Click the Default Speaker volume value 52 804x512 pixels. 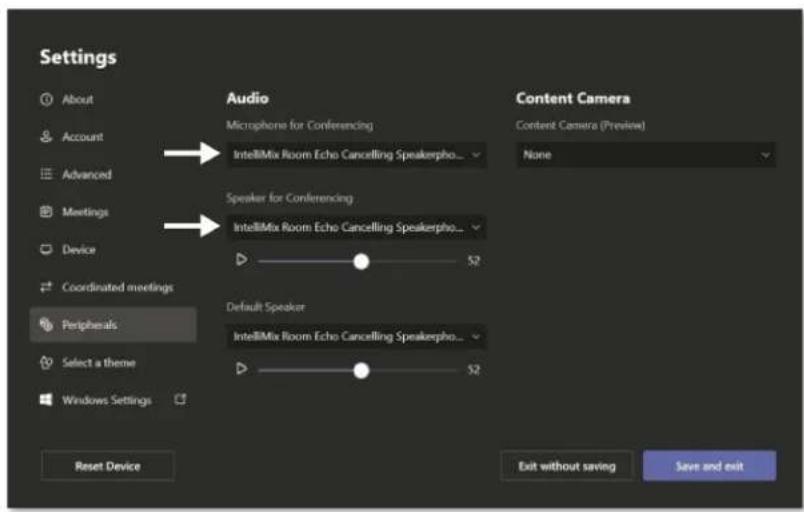pyautogui.click(x=474, y=370)
